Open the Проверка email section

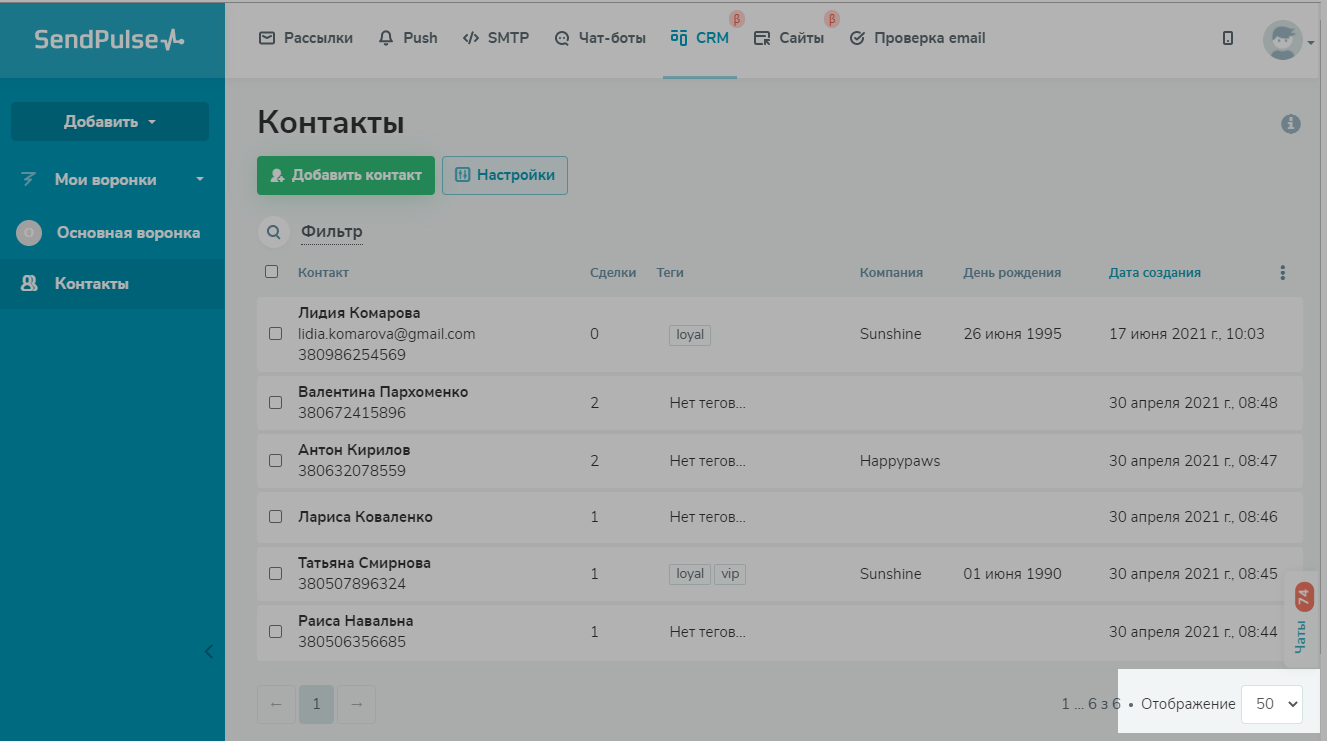tap(916, 38)
